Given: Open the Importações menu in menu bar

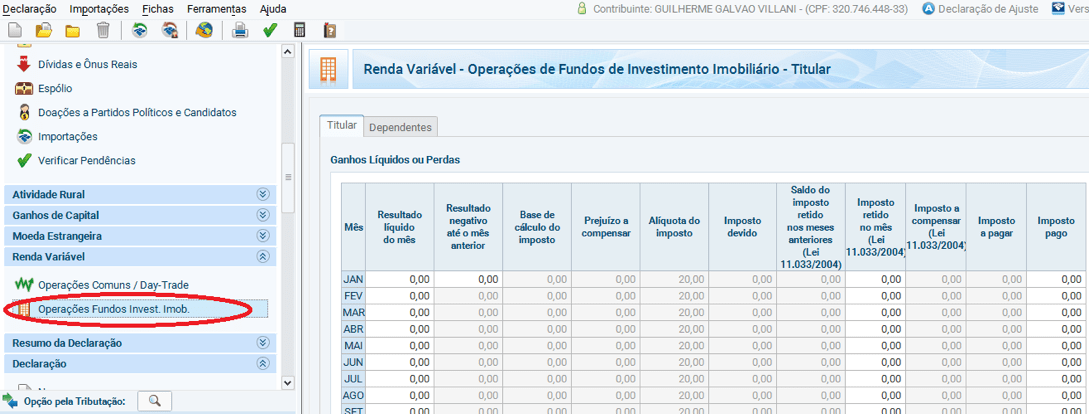Looking at the screenshot, I should pyautogui.click(x=99, y=9).
